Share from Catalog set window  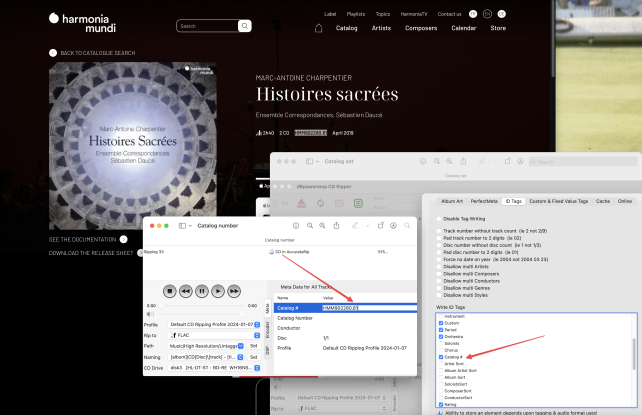coord(463,161)
